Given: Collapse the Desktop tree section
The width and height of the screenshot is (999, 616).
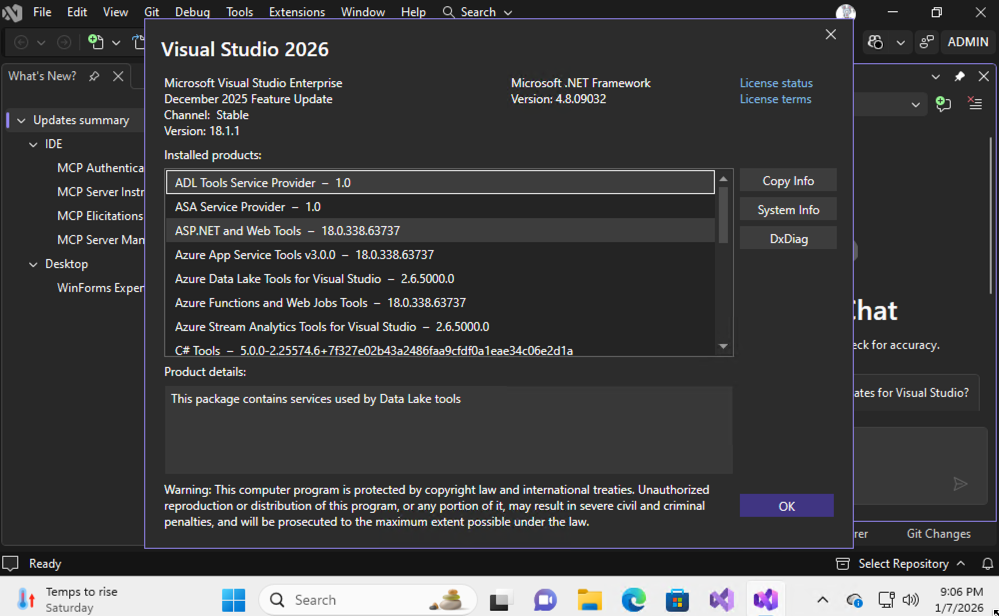Looking at the screenshot, I should (x=33, y=264).
